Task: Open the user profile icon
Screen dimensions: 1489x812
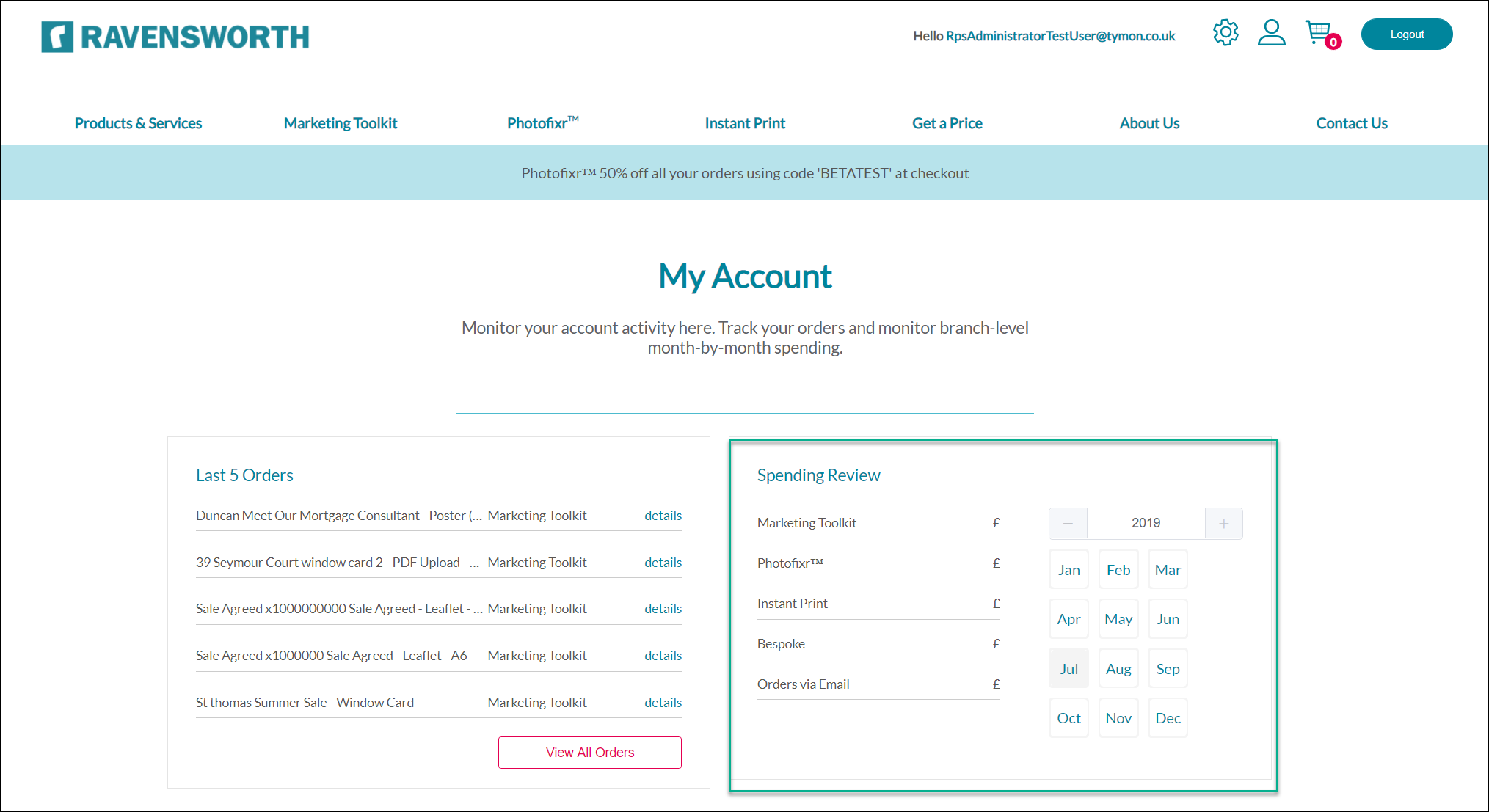Action: [1271, 33]
